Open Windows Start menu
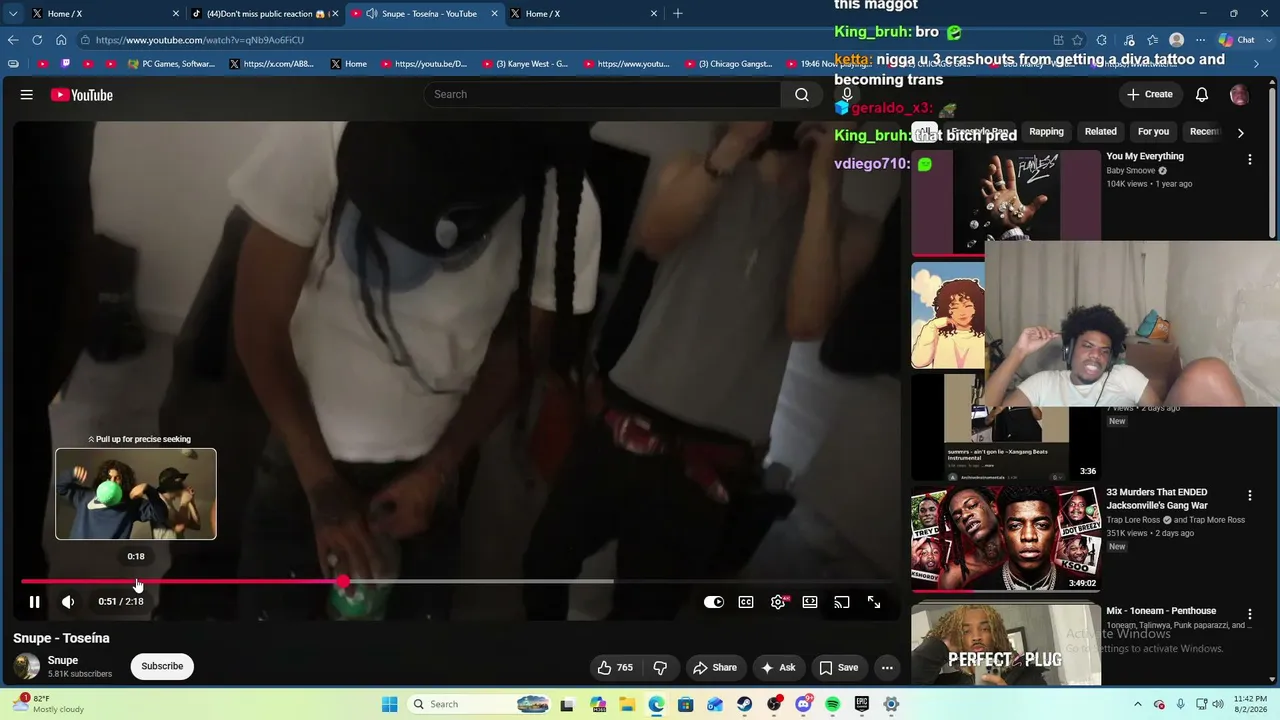This screenshot has height=720, width=1280. 390,704
